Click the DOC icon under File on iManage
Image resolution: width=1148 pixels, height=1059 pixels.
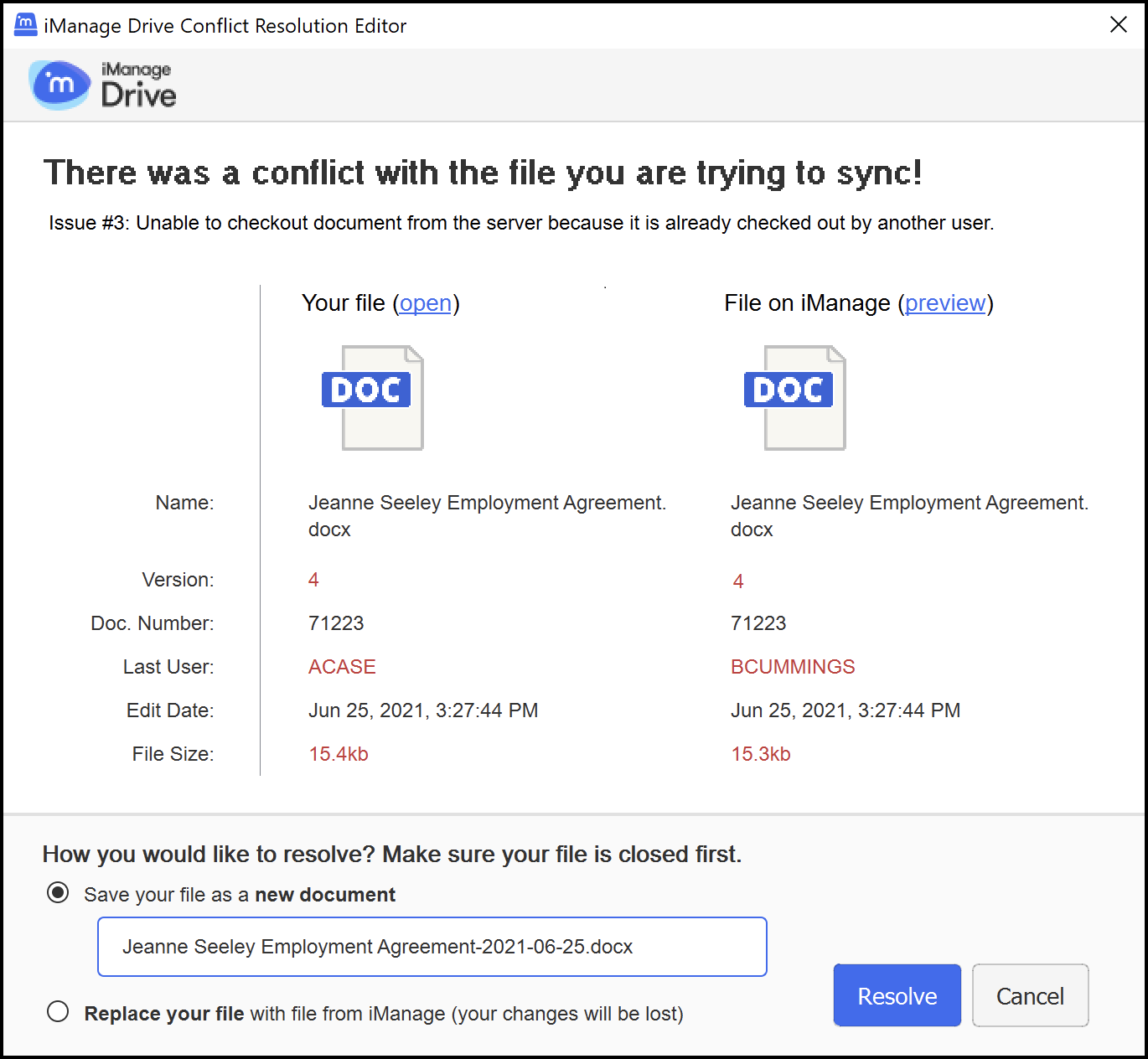pyautogui.click(x=796, y=398)
